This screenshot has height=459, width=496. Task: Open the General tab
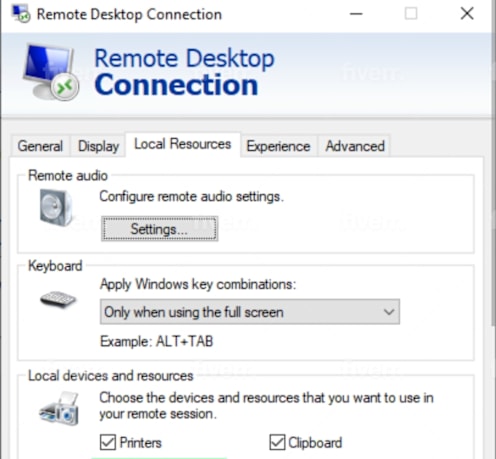(x=40, y=146)
